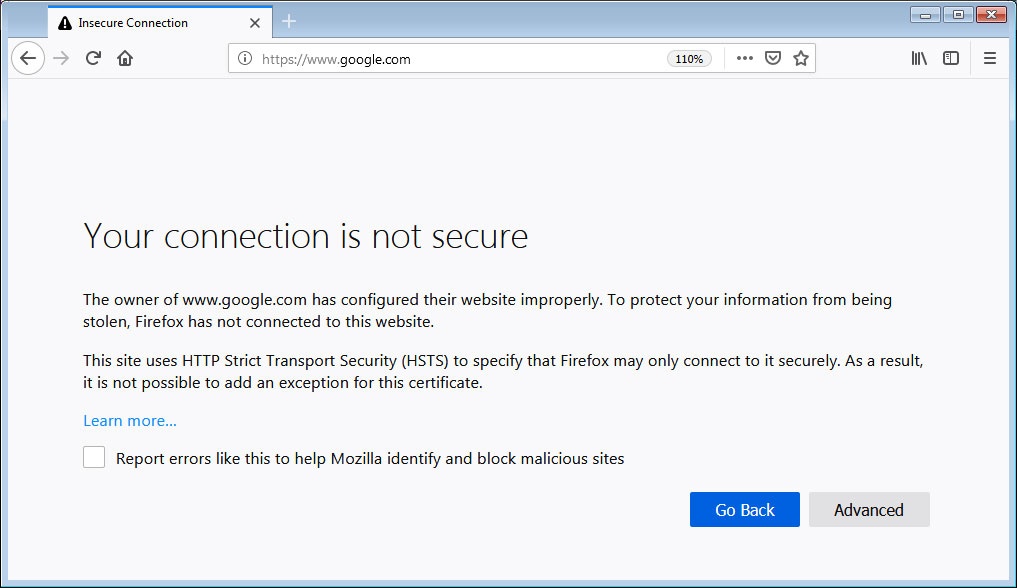Click the blue Go Back button
The height and width of the screenshot is (588, 1017).
tap(745, 510)
